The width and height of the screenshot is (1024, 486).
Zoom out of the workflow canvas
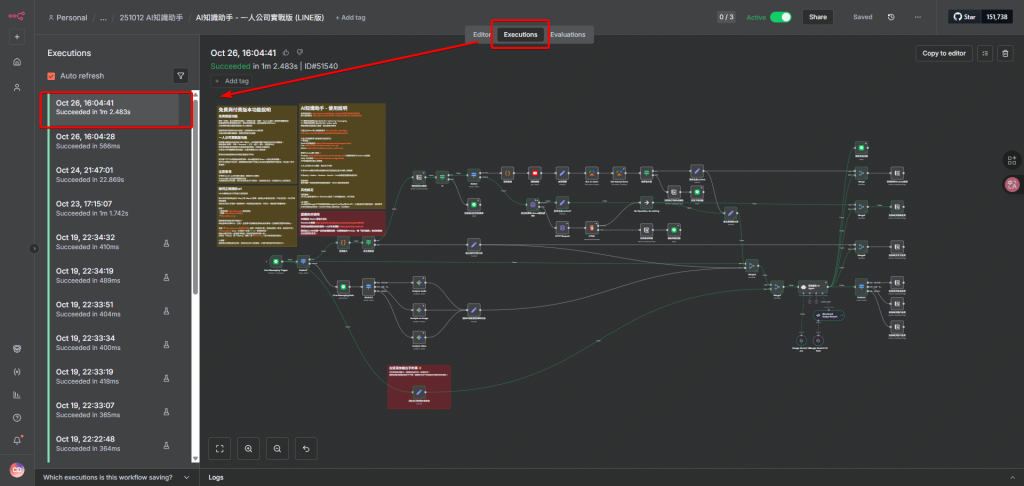coord(277,448)
